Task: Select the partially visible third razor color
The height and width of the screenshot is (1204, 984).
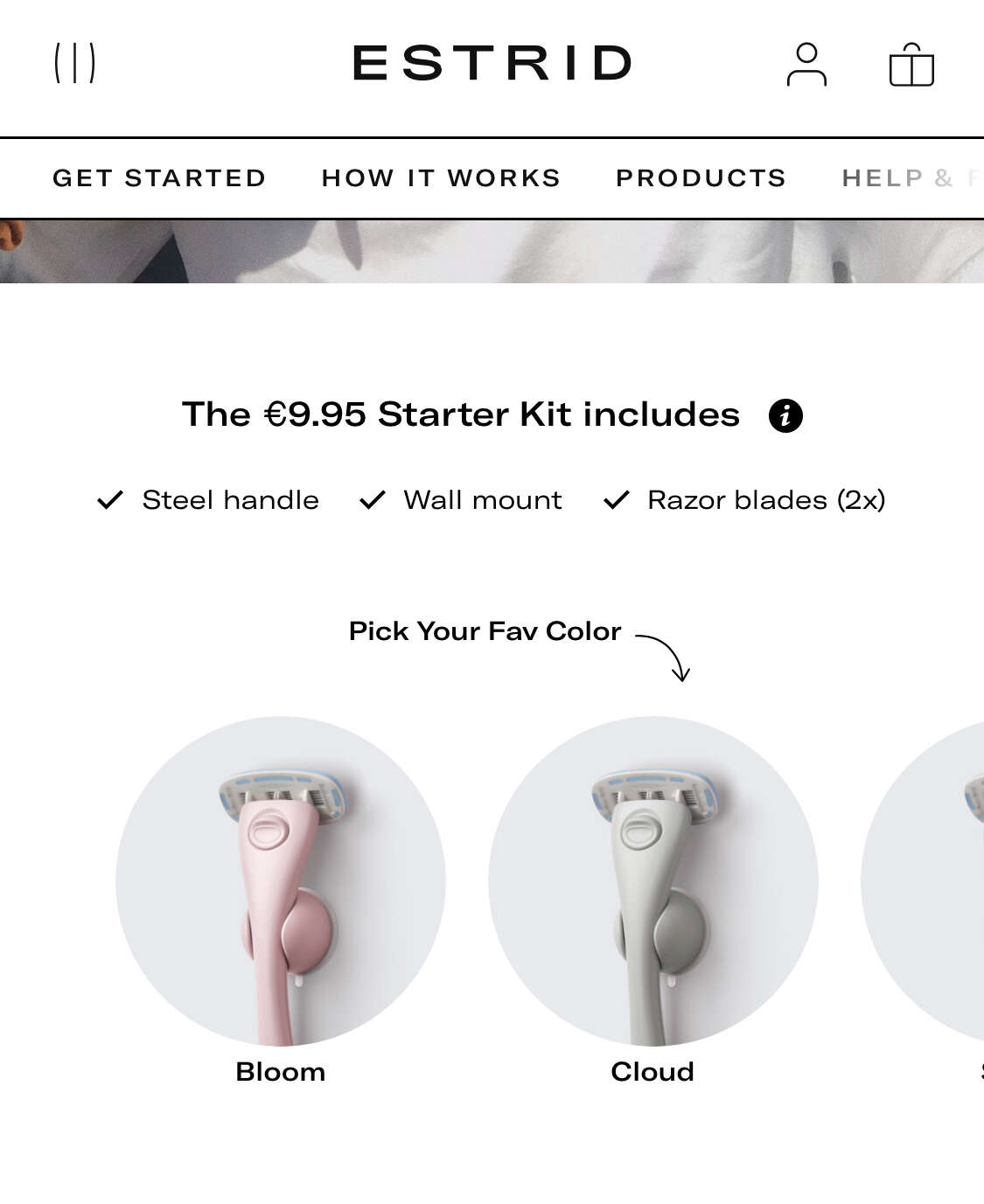Action: click(924, 881)
